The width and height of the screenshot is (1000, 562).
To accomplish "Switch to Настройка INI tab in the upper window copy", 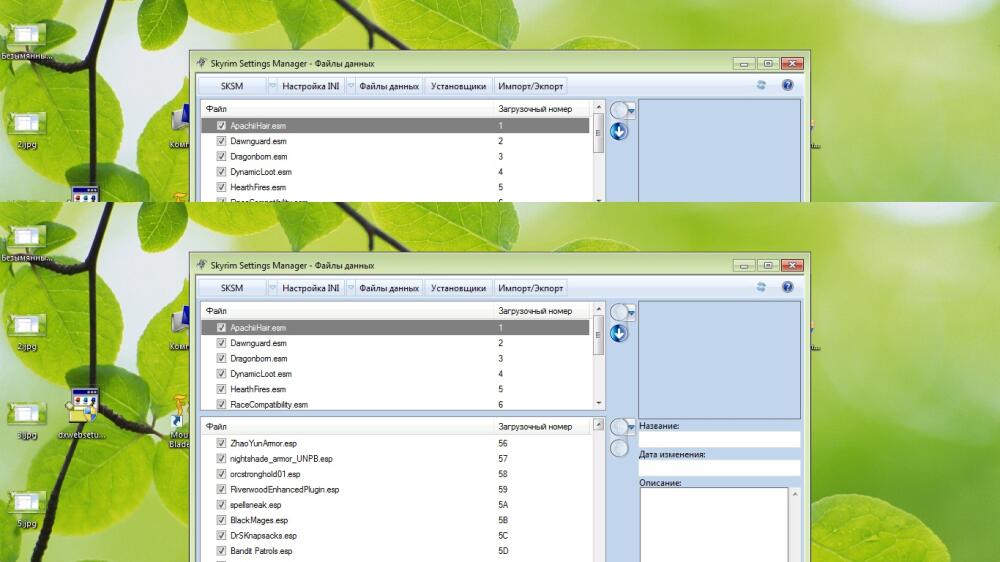I will coord(311,85).
